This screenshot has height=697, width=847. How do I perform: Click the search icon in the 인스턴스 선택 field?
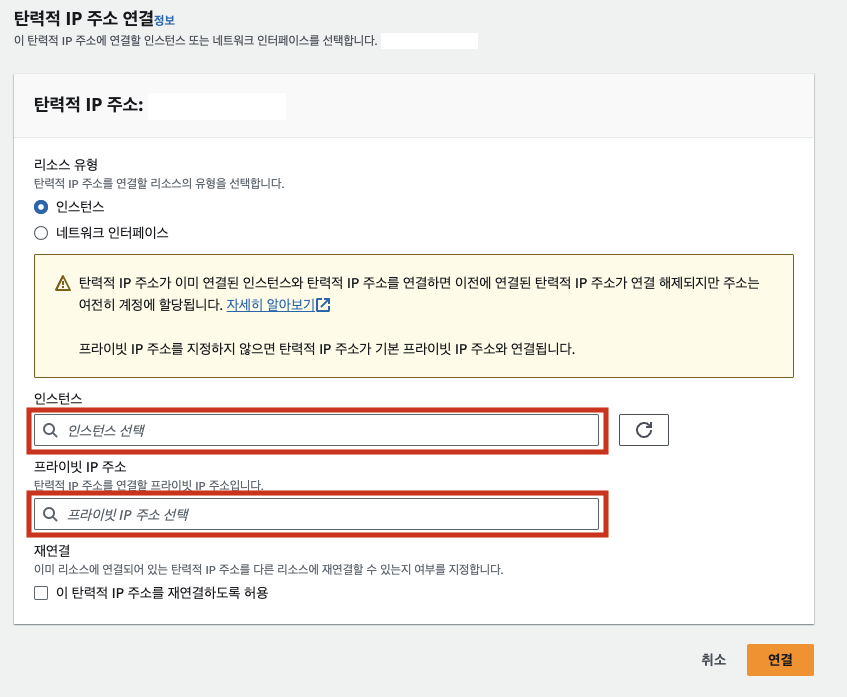[50, 430]
